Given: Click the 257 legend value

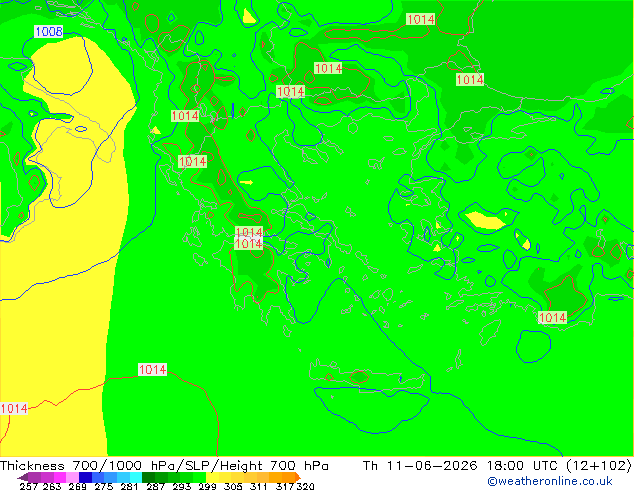Looking at the screenshot, I should click(x=28, y=486).
